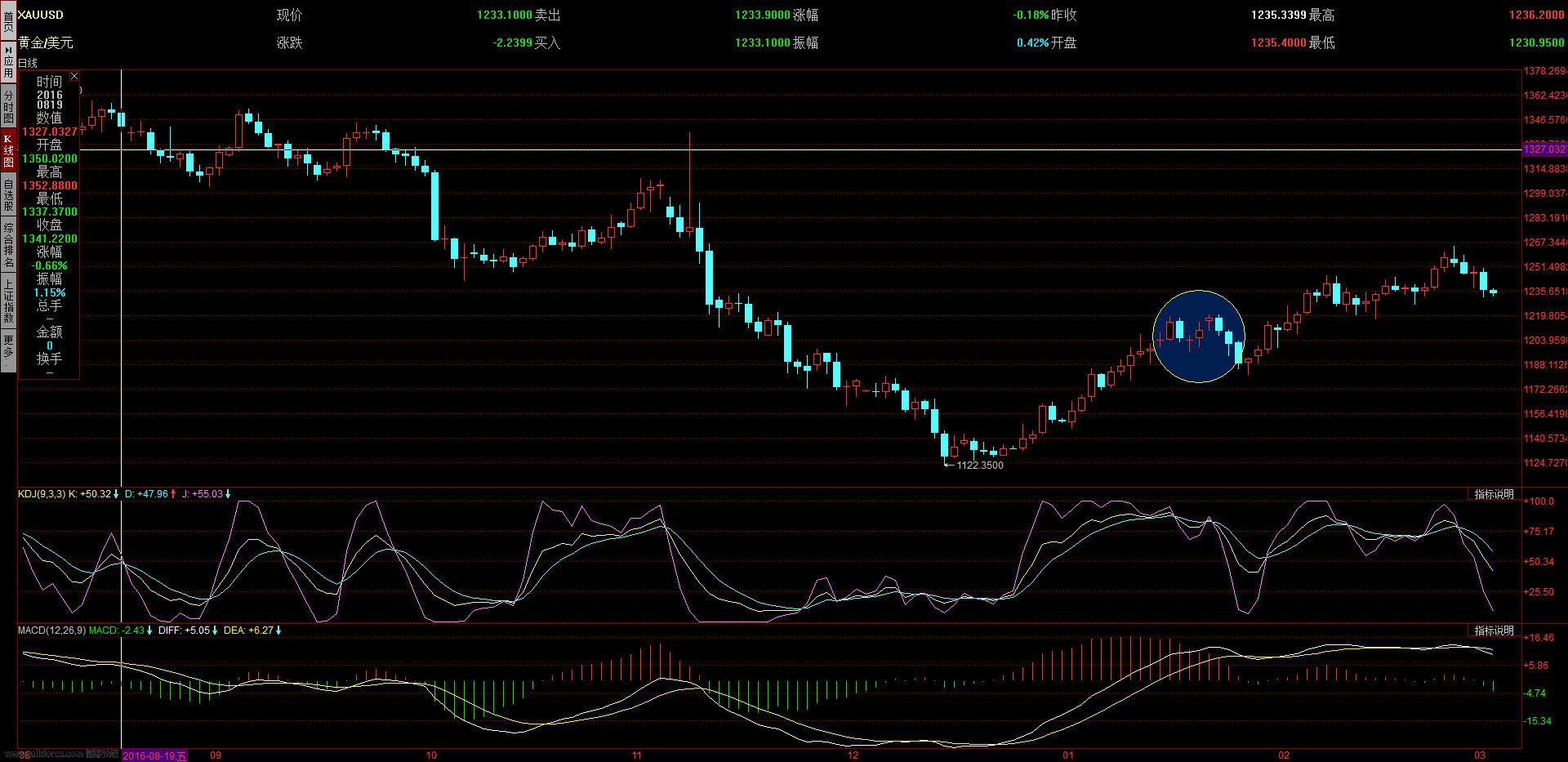Click the 12 month label on time axis
1568x762 pixels.
[x=853, y=755]
